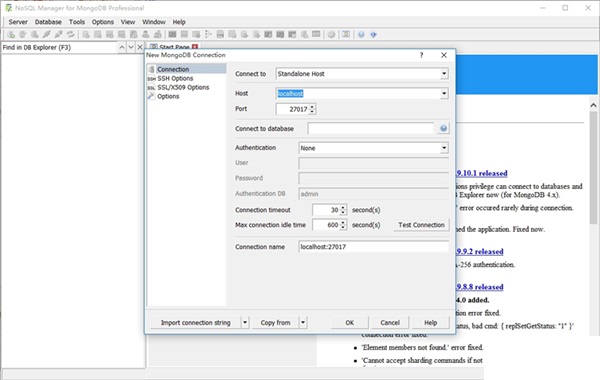Open the Options menu in menu bar
The height and width of the screenshot is (380, 600).
click(x=103, y=22)
